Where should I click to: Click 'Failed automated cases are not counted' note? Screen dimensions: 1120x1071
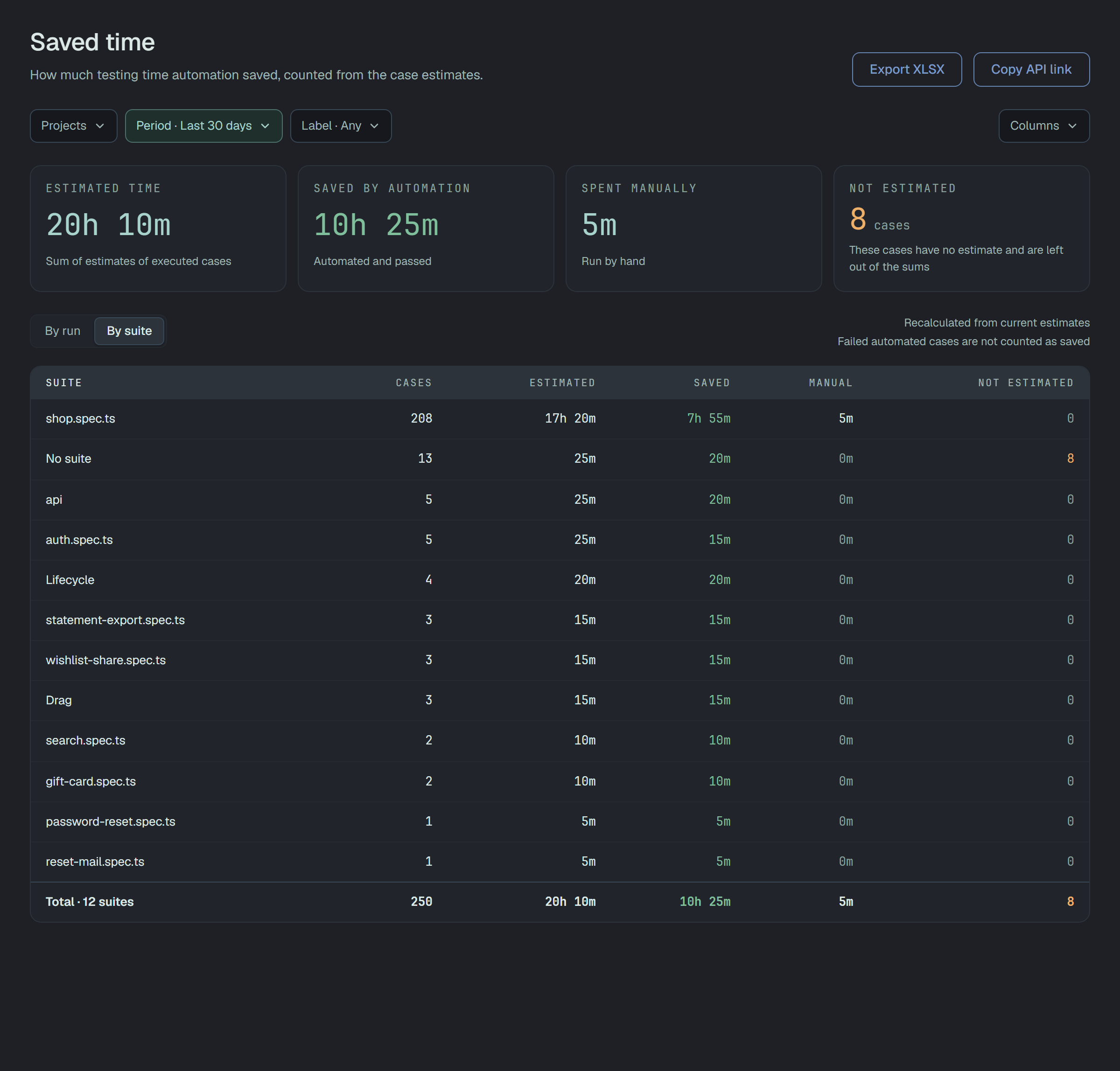[x=964, y=341]
